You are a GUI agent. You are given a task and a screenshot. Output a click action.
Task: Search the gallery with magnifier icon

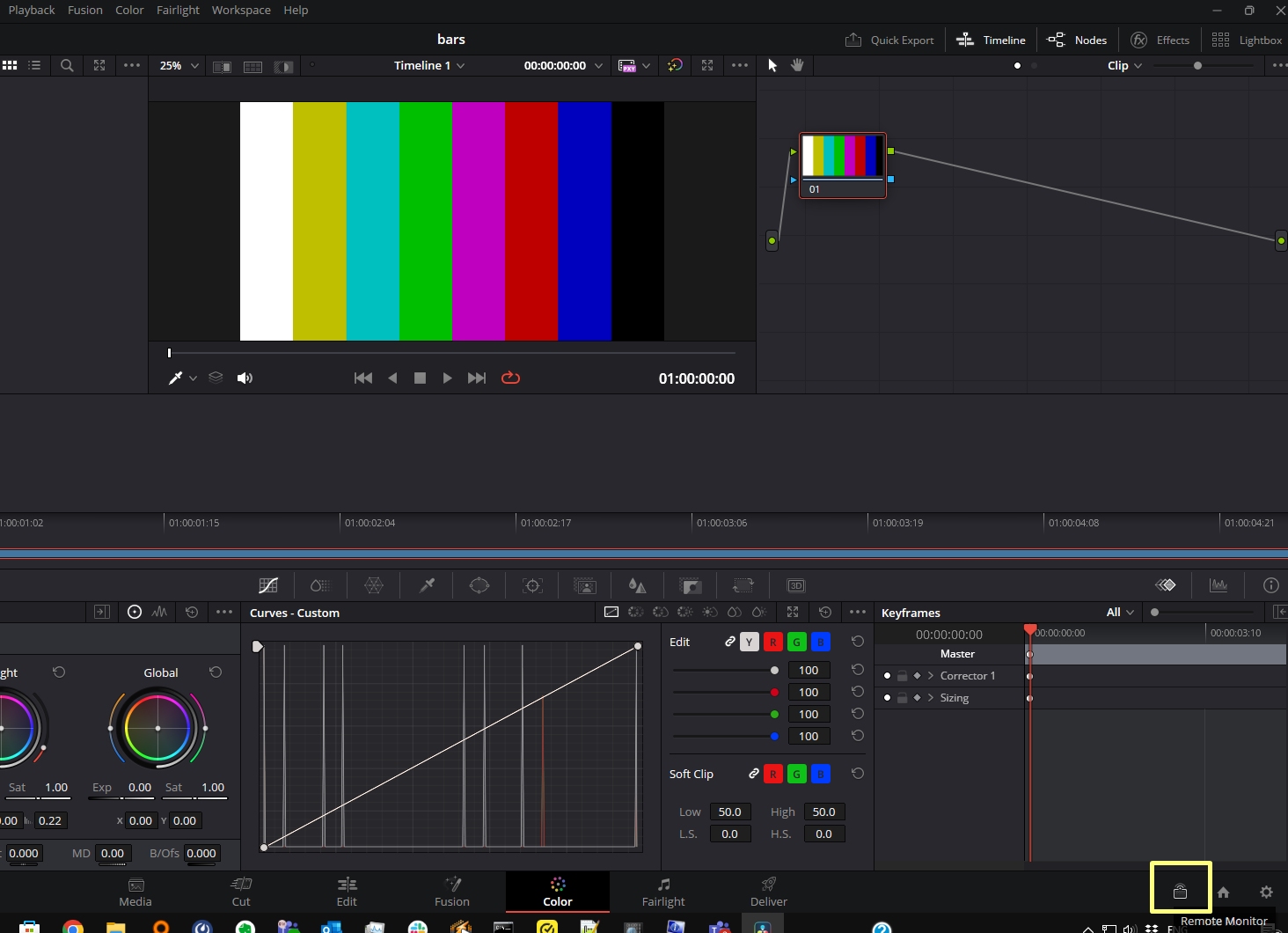click(x=67, y=65)
